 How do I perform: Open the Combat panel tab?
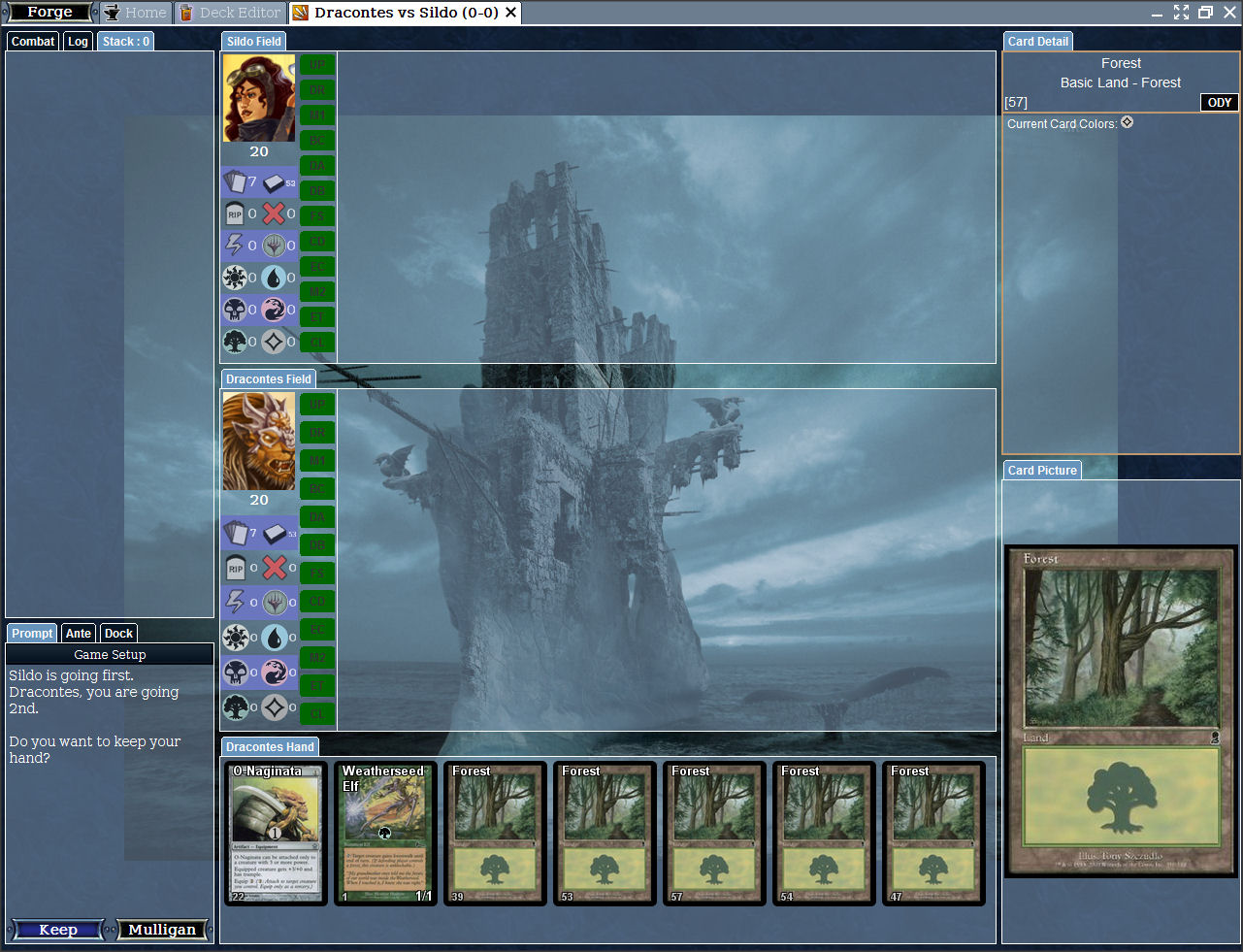coord(33,41)
